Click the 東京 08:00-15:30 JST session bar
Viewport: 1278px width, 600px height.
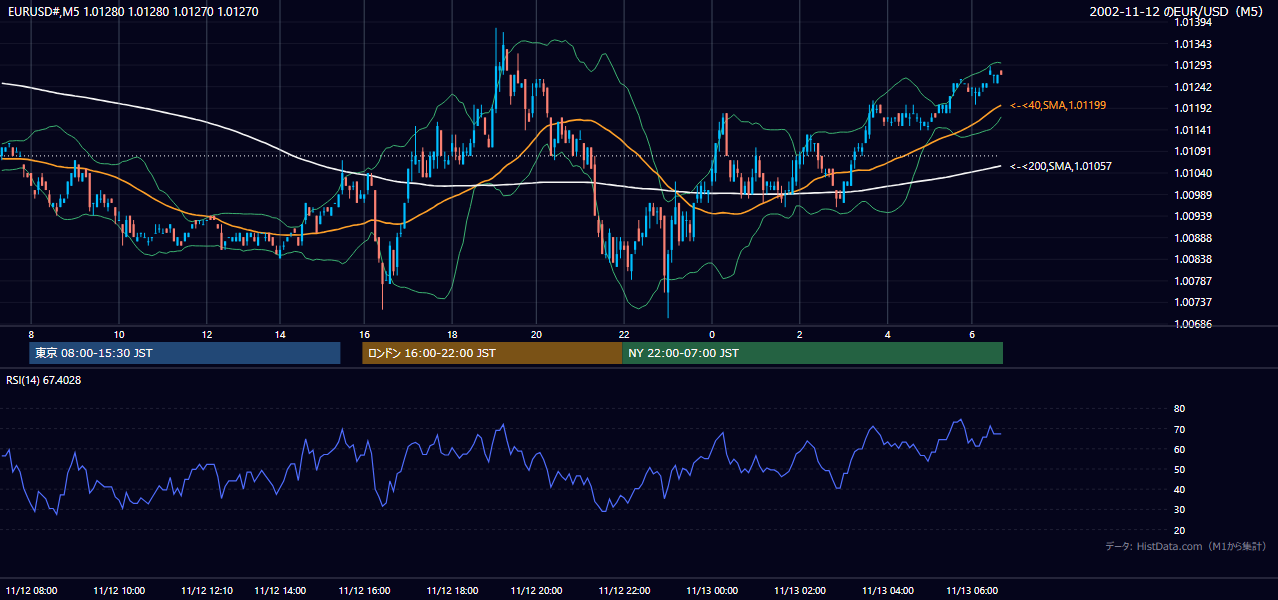[x=185, y=353]
